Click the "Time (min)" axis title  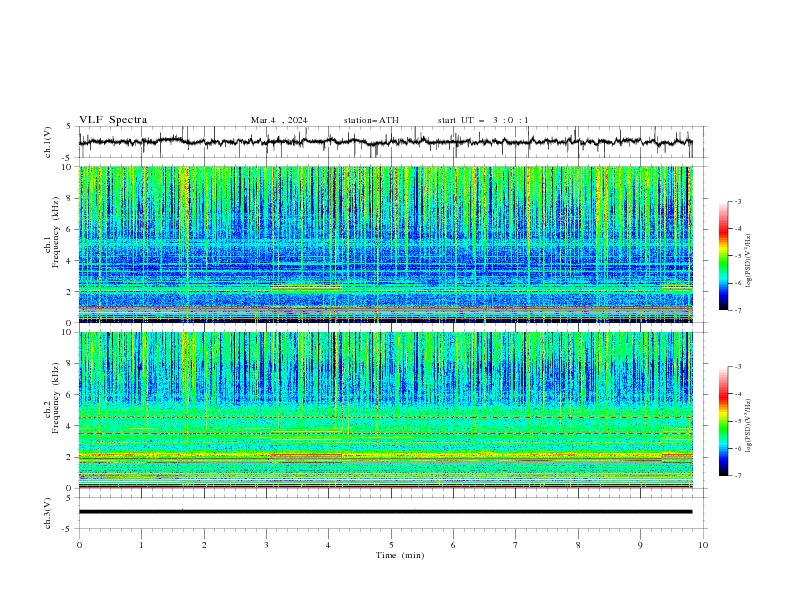400,555
